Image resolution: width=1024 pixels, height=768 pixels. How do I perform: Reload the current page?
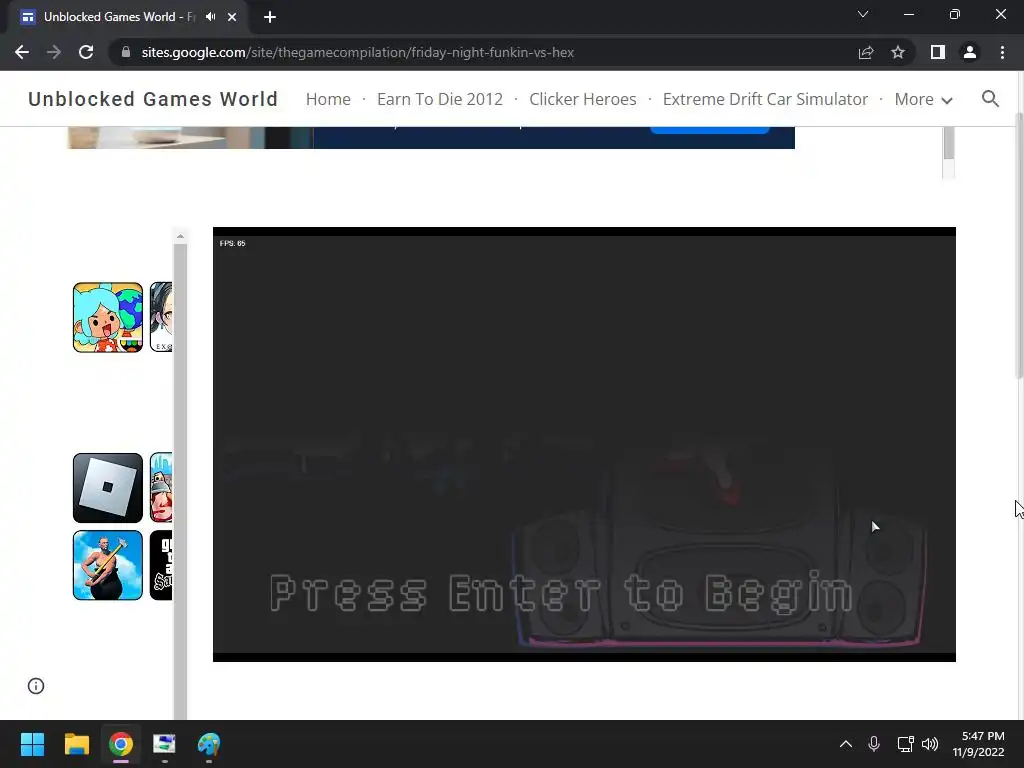(x=86, y=52)
